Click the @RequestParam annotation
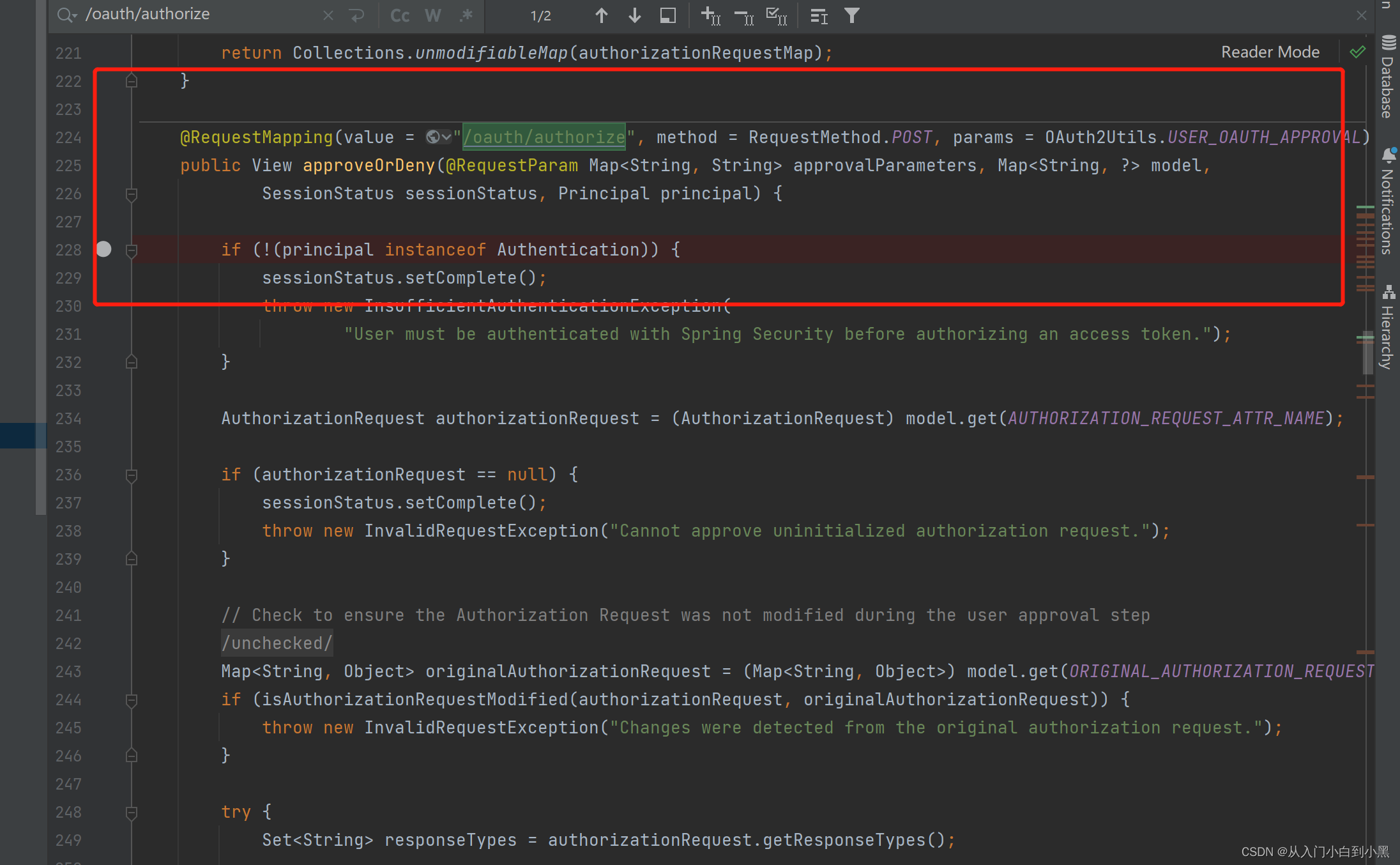Viewport: 1400px width, 865px height. (x=512, y=165)
